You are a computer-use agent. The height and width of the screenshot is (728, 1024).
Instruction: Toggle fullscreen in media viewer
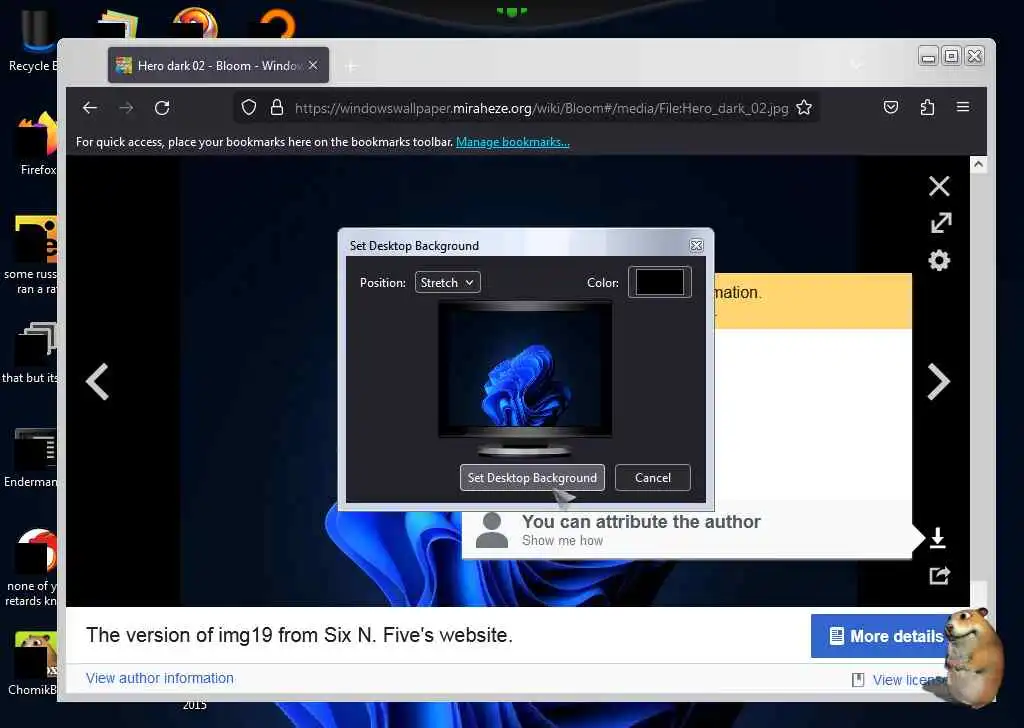pos(940,223)
